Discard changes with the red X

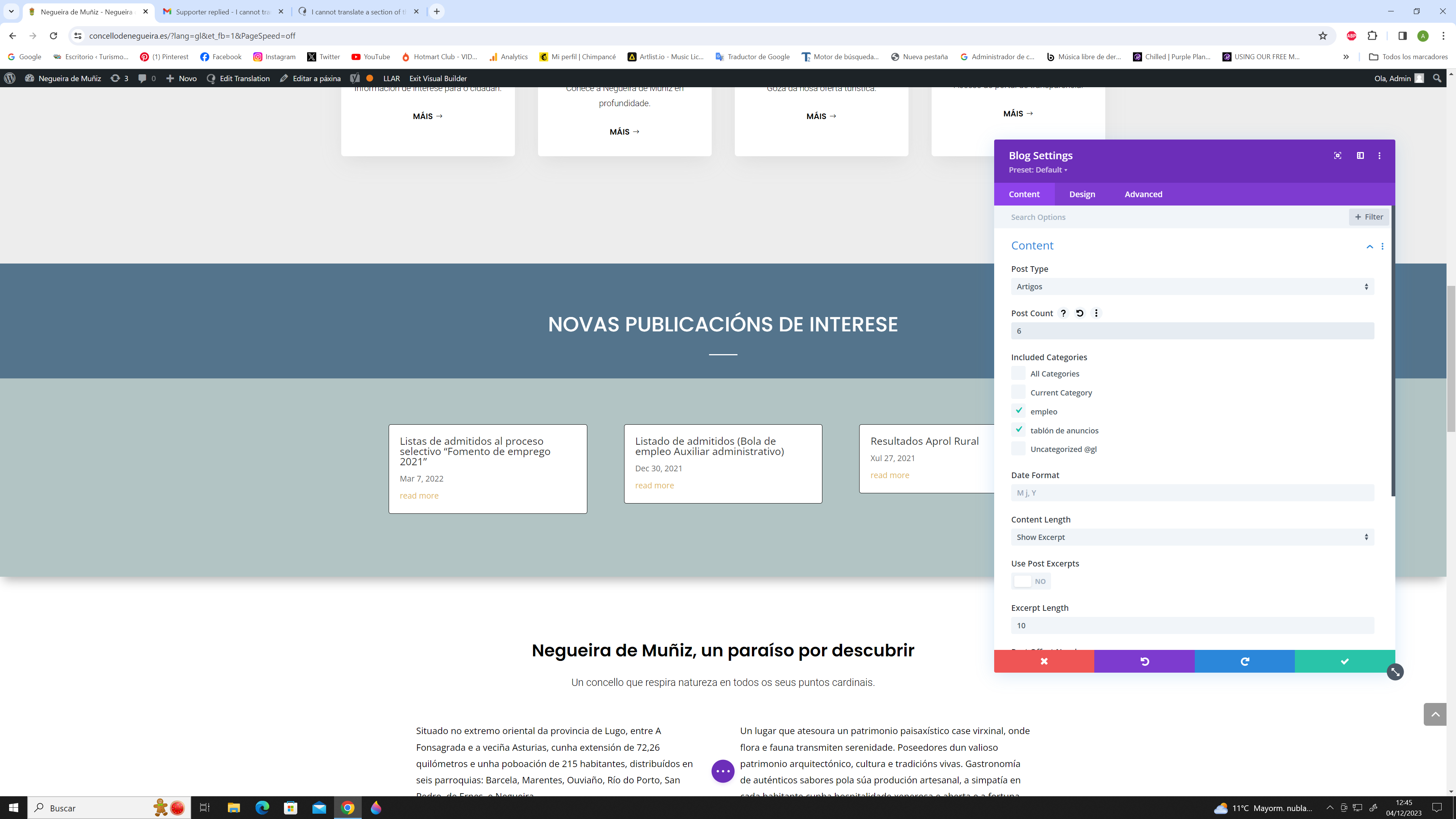[x=1043, y=661]
